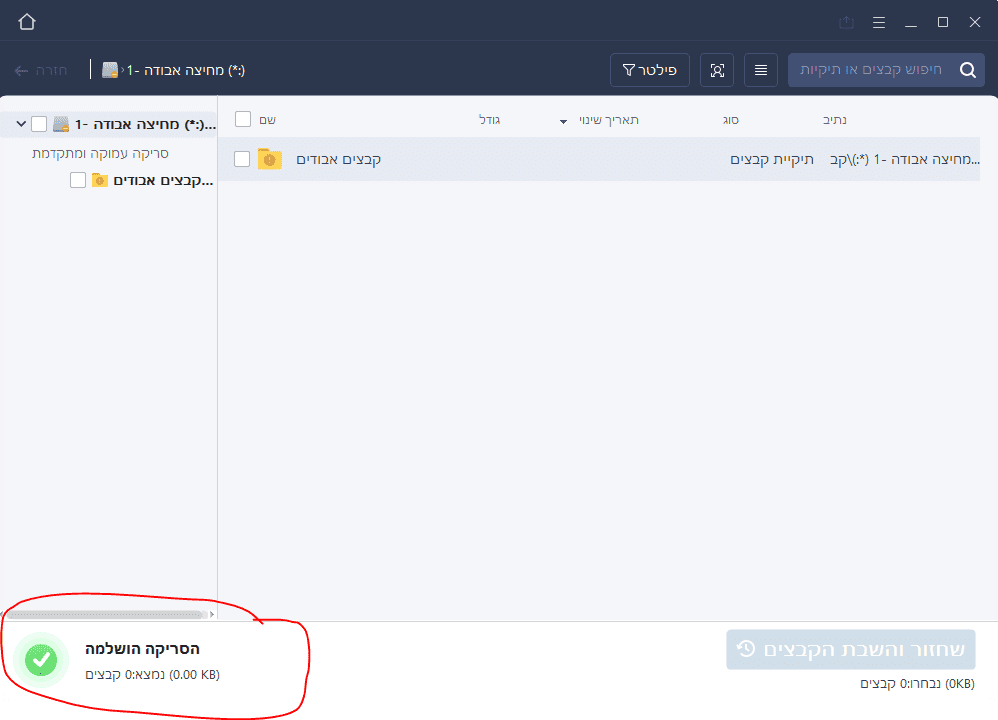Open the פילטר filter button

click(650, 70)
